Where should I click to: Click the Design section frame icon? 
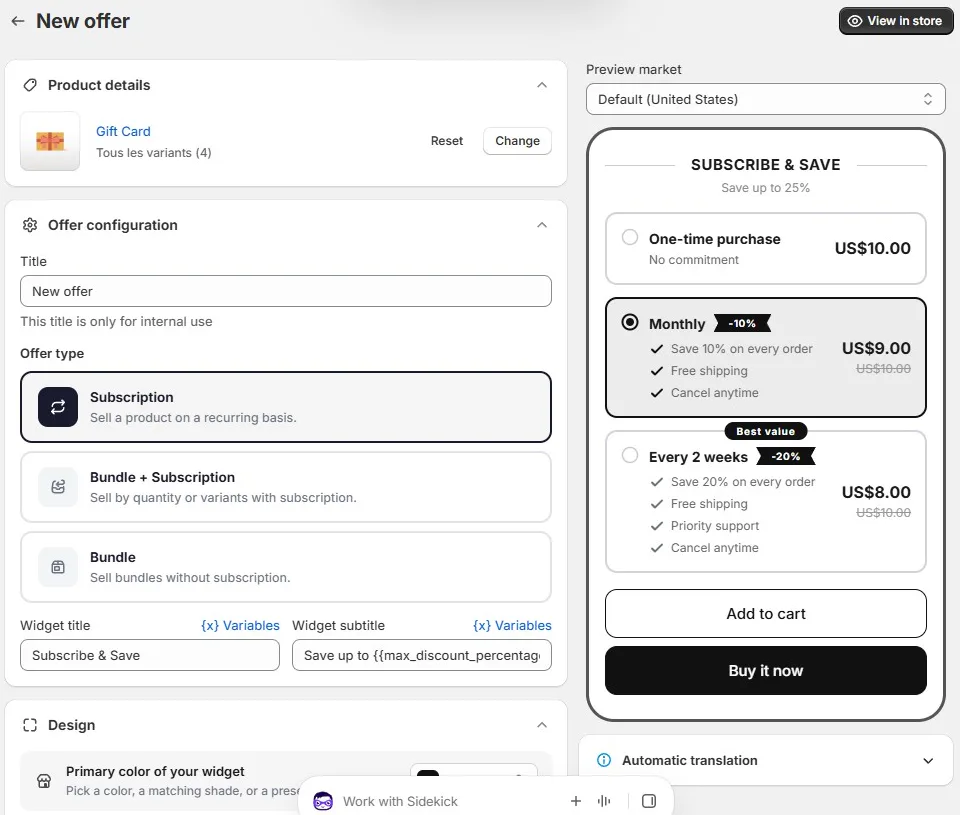(x=30, y=725)
